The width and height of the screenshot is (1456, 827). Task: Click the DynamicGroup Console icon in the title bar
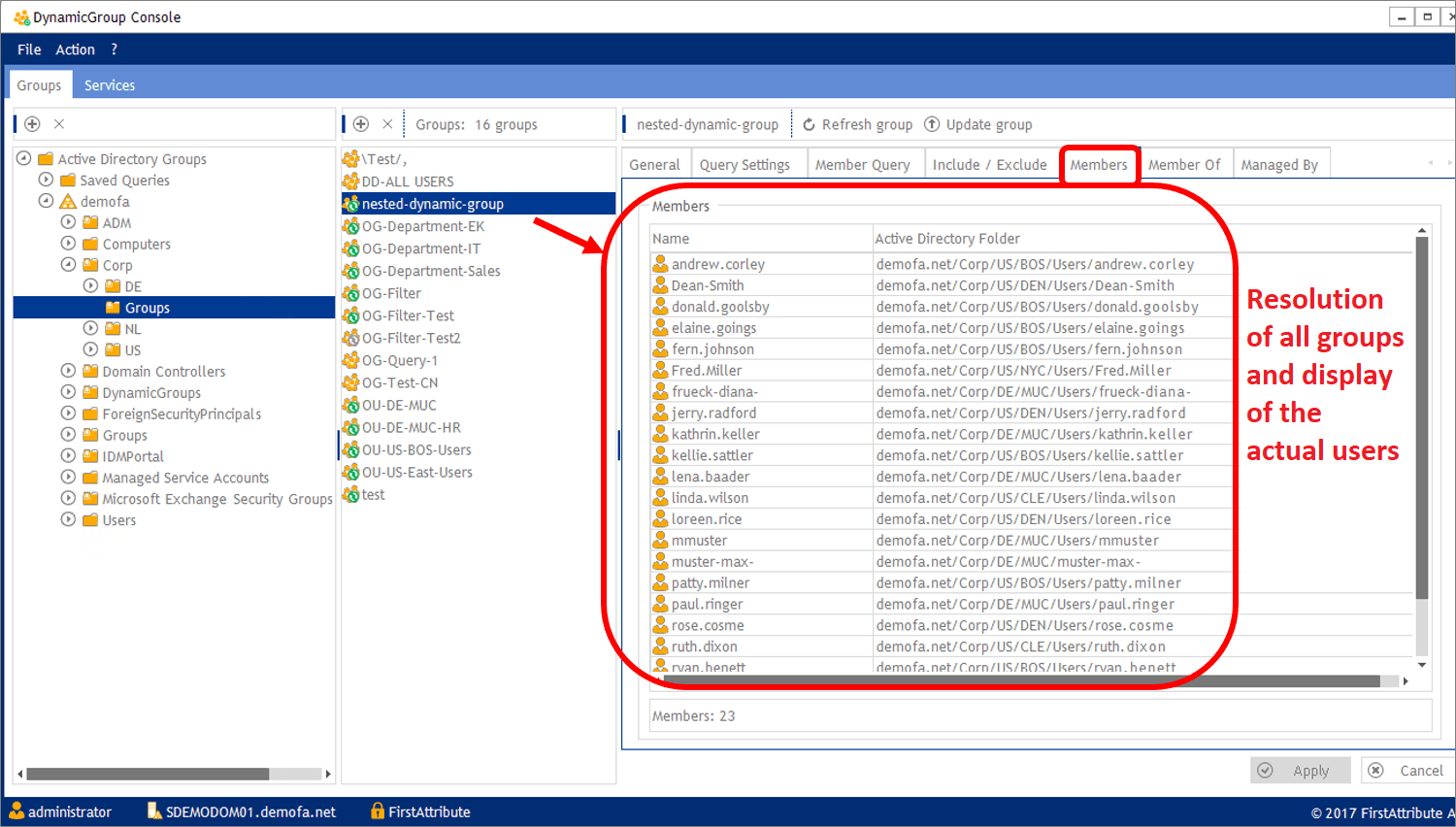pyautogui.click(x=21, y=16)
